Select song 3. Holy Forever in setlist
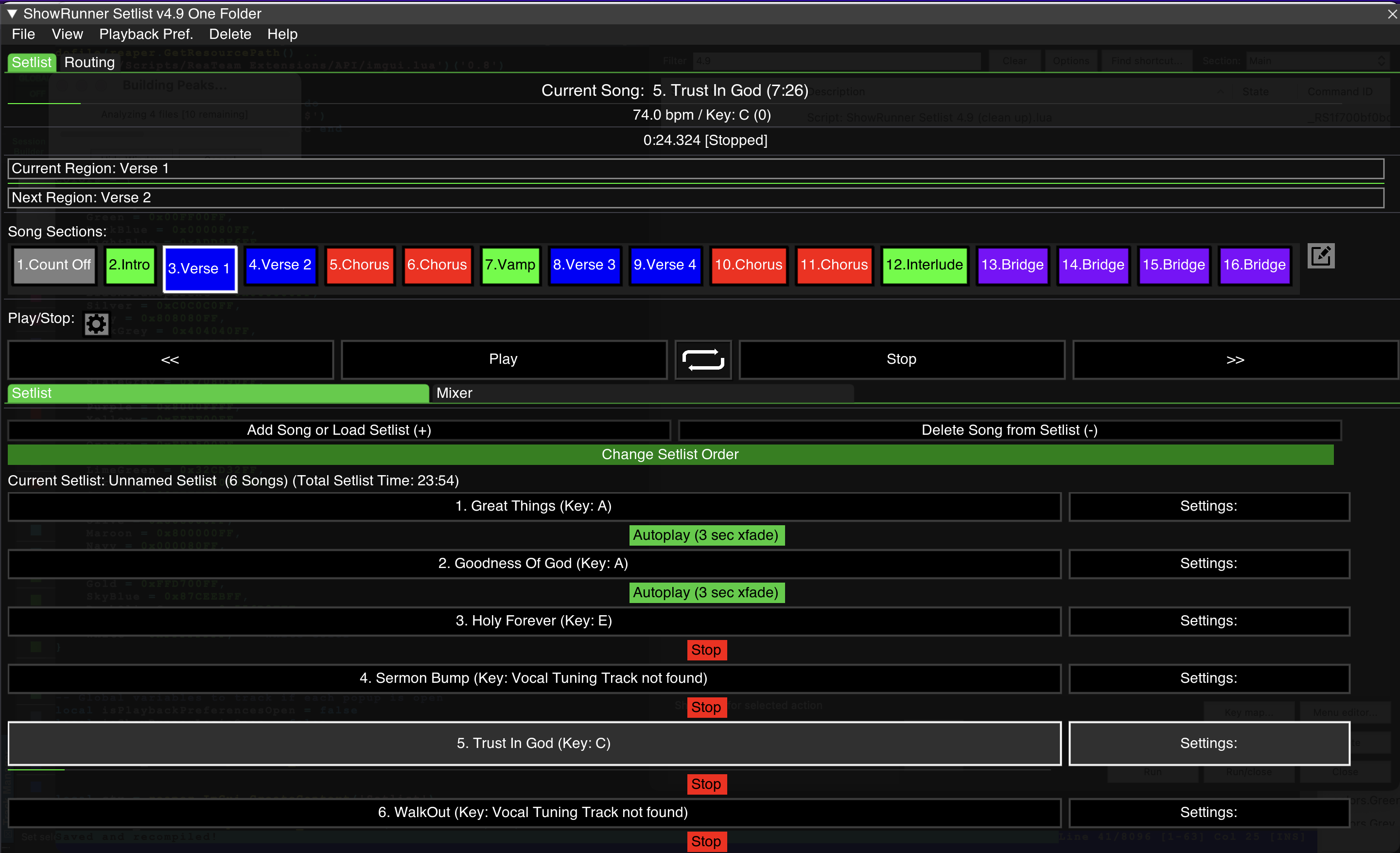 [534, 621]
